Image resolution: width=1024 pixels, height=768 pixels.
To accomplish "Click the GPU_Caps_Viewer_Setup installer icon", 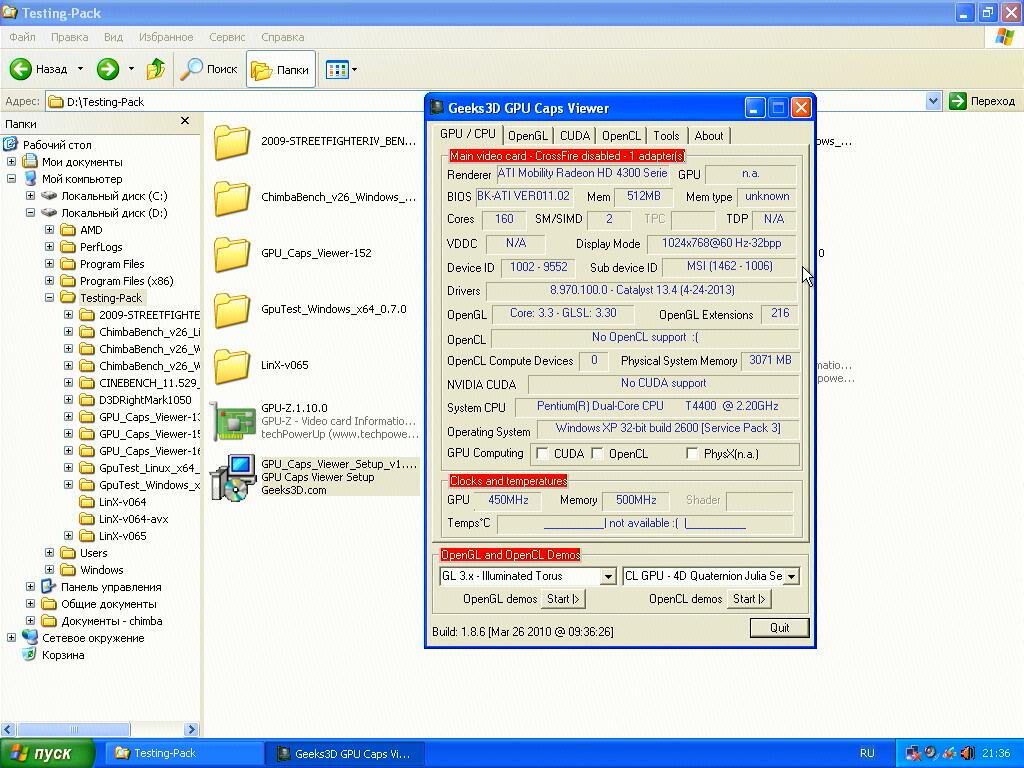I will (x=232, y=477).
